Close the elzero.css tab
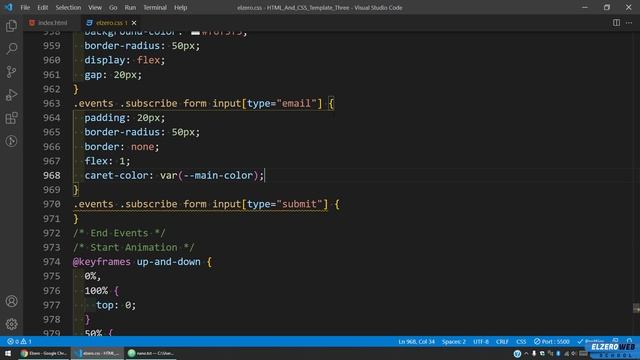The width and height of the screenshot is (640, 360). pyautogui.click(x=134, y=23)
